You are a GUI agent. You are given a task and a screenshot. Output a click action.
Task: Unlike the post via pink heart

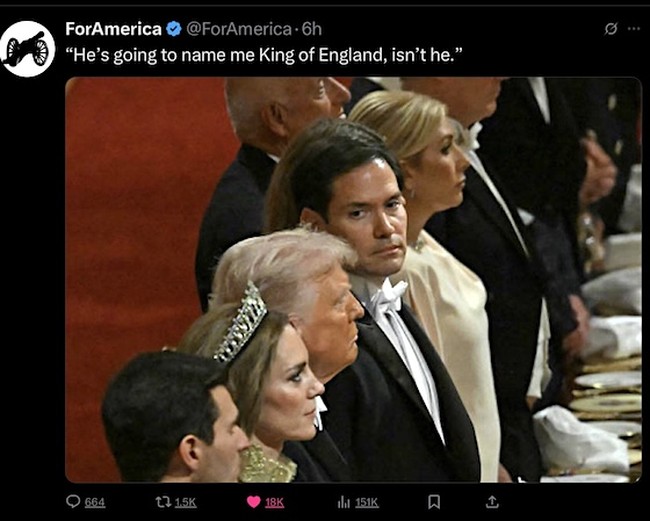(x=254, y=502)
